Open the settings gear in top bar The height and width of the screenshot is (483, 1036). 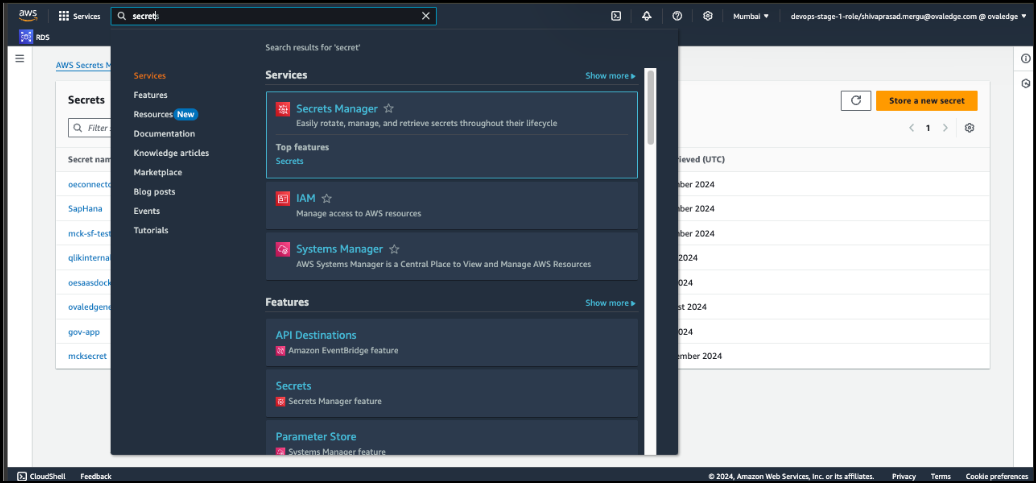pos(707,16)
